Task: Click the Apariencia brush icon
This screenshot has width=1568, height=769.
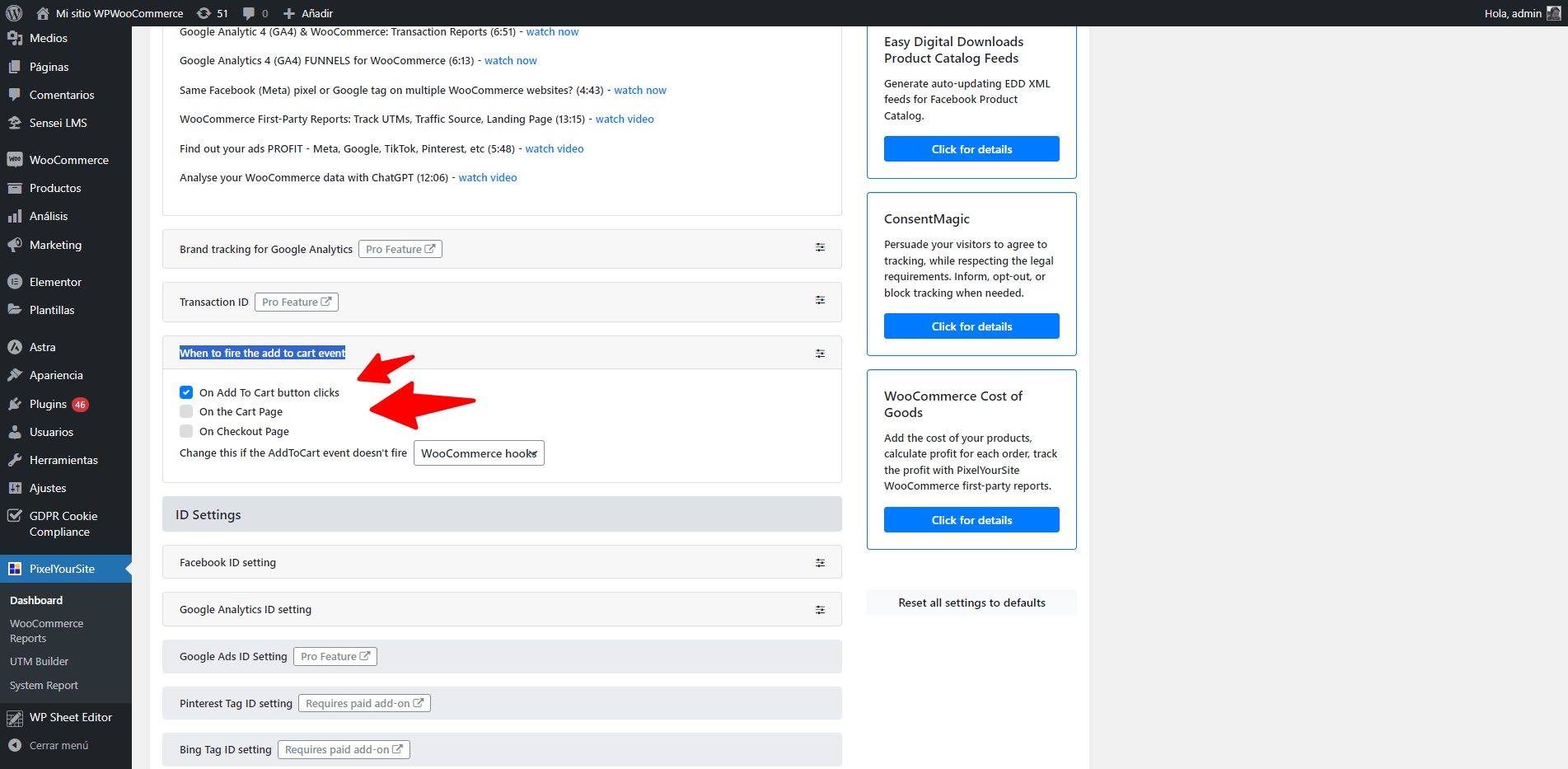Action: pyautogui.click(x=15, y=375)
